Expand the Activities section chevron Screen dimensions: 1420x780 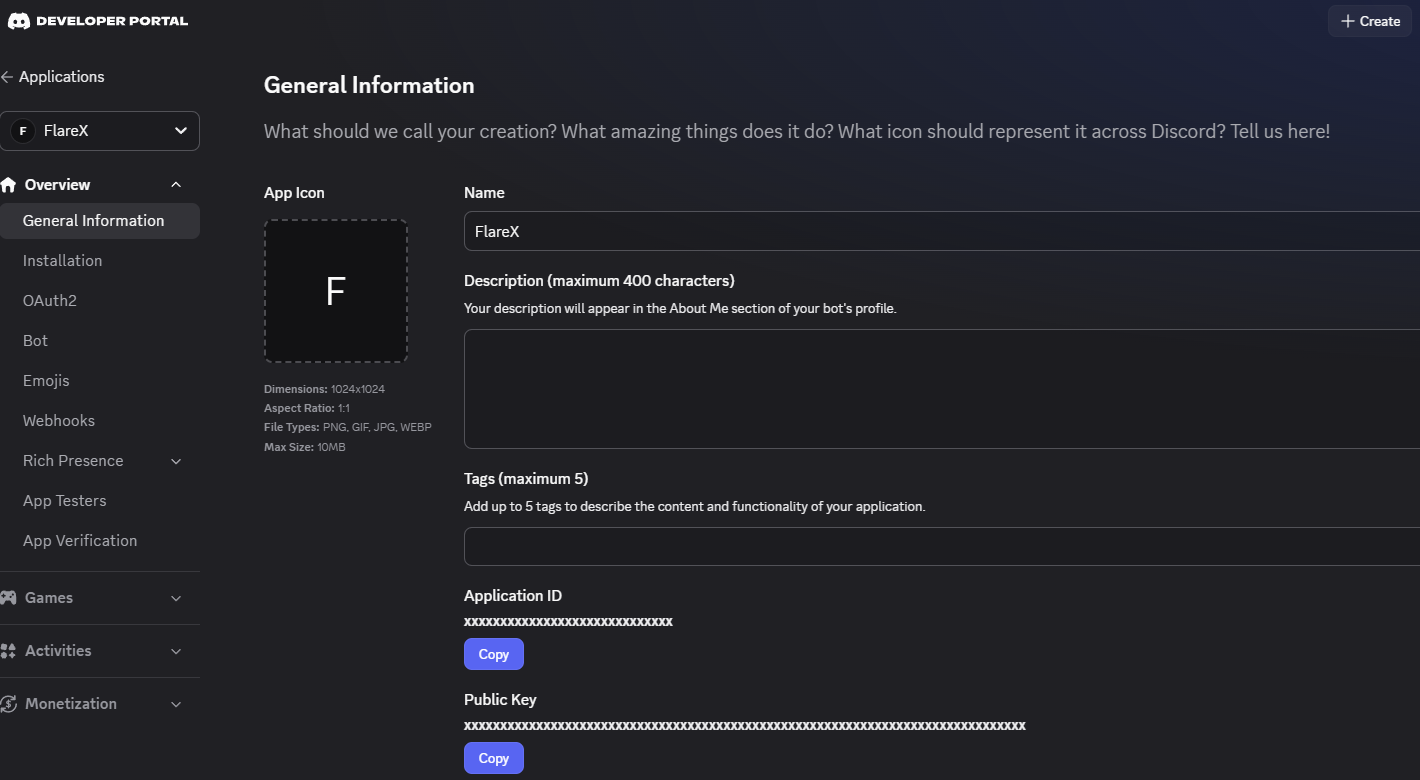pyautogui.click(x=176, y=651)
